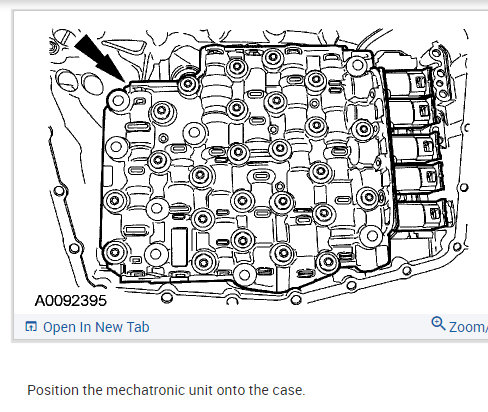Screen dimensions: 488x412
Task: Click the electrical connector at the diagram's top-right
Action: pos(439,74)
